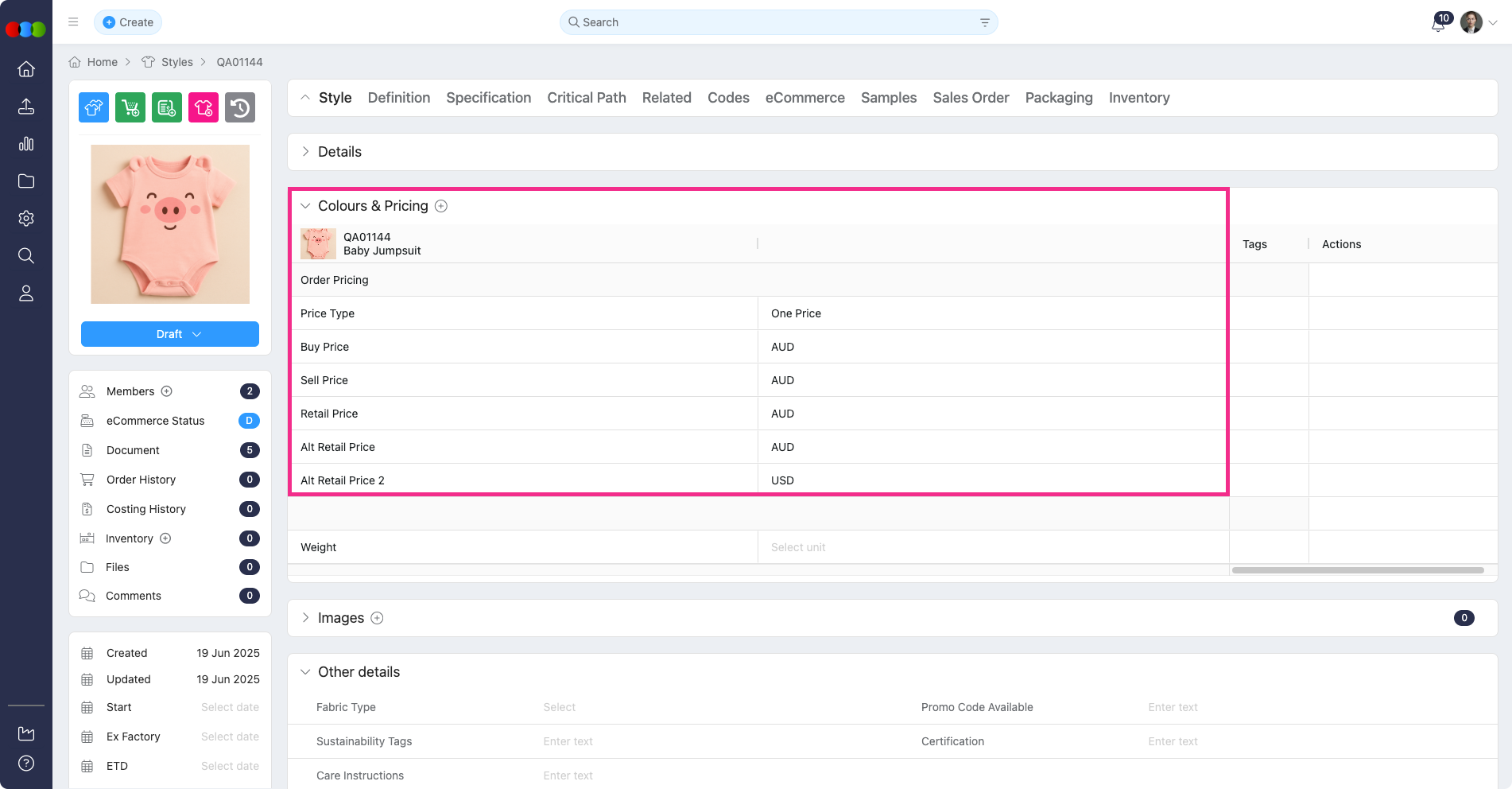Open the Draft status dropdown
This screenshot has width=1512, height=789.
170,334
